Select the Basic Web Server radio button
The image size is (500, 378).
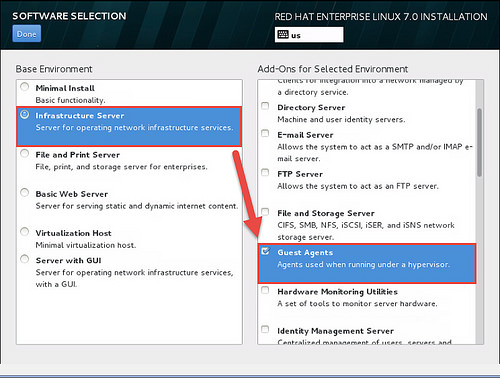pyautogui.click(x=25, y=192)
